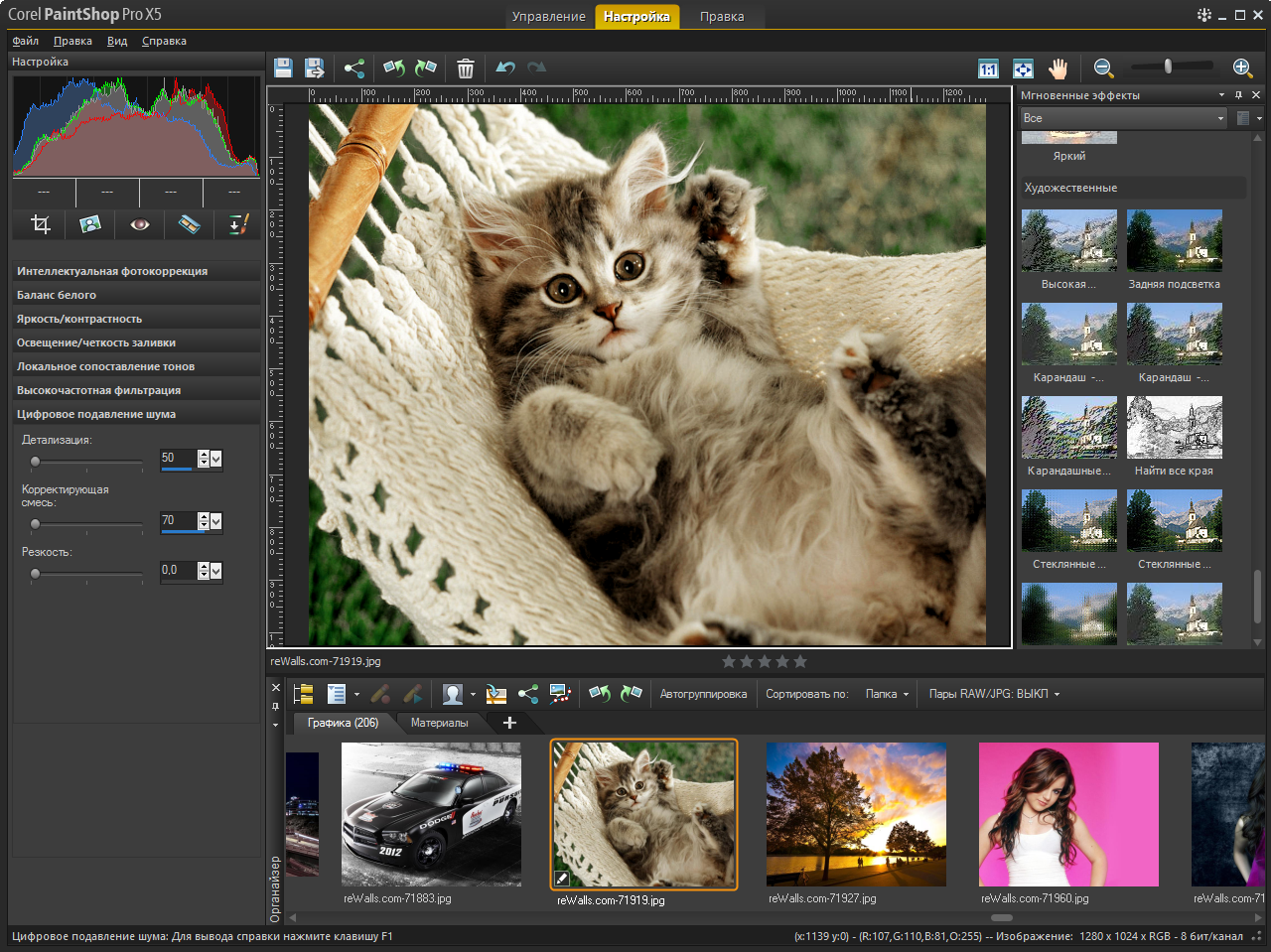Open the Detail value dropdown showing 50
The width and height of the screenshot is (1271, 952).
[x=215, y=459]
